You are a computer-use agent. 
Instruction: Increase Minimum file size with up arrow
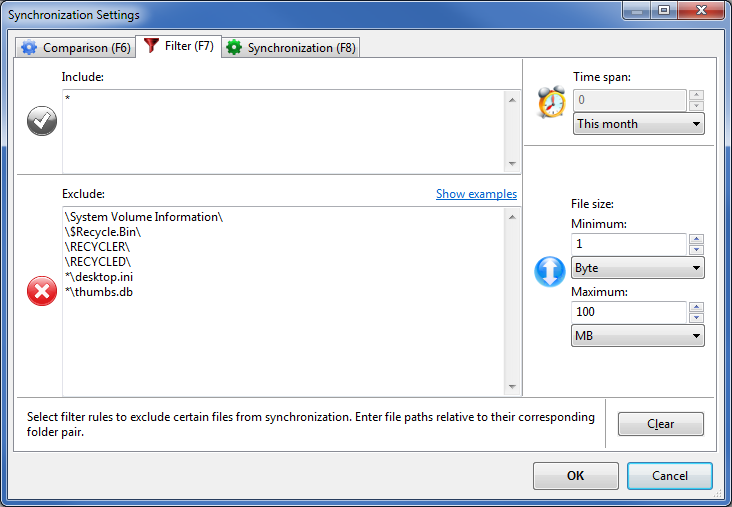697,239
